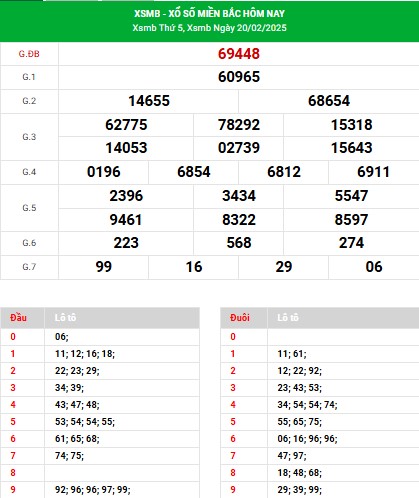Viewport: 419px width, 498px height.
Task: Click the G.2 number 14655
Action: [149, 101]
